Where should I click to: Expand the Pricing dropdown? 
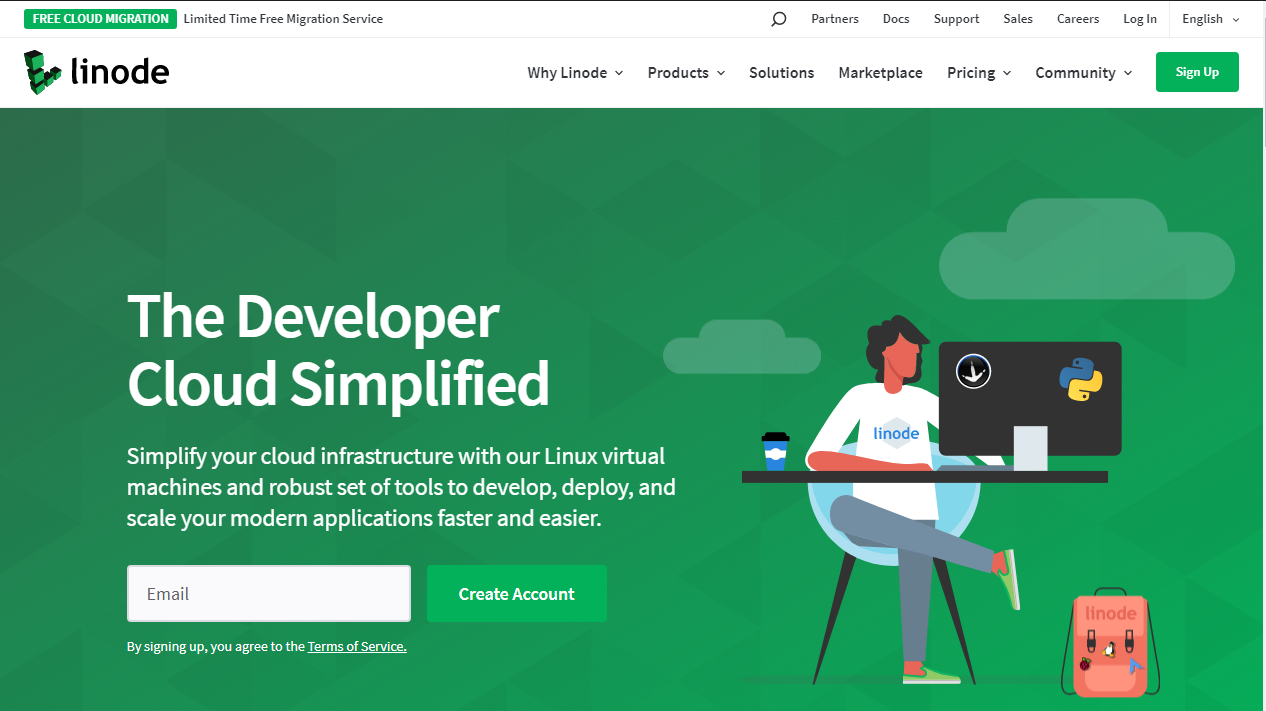click(x=979, y=73)
